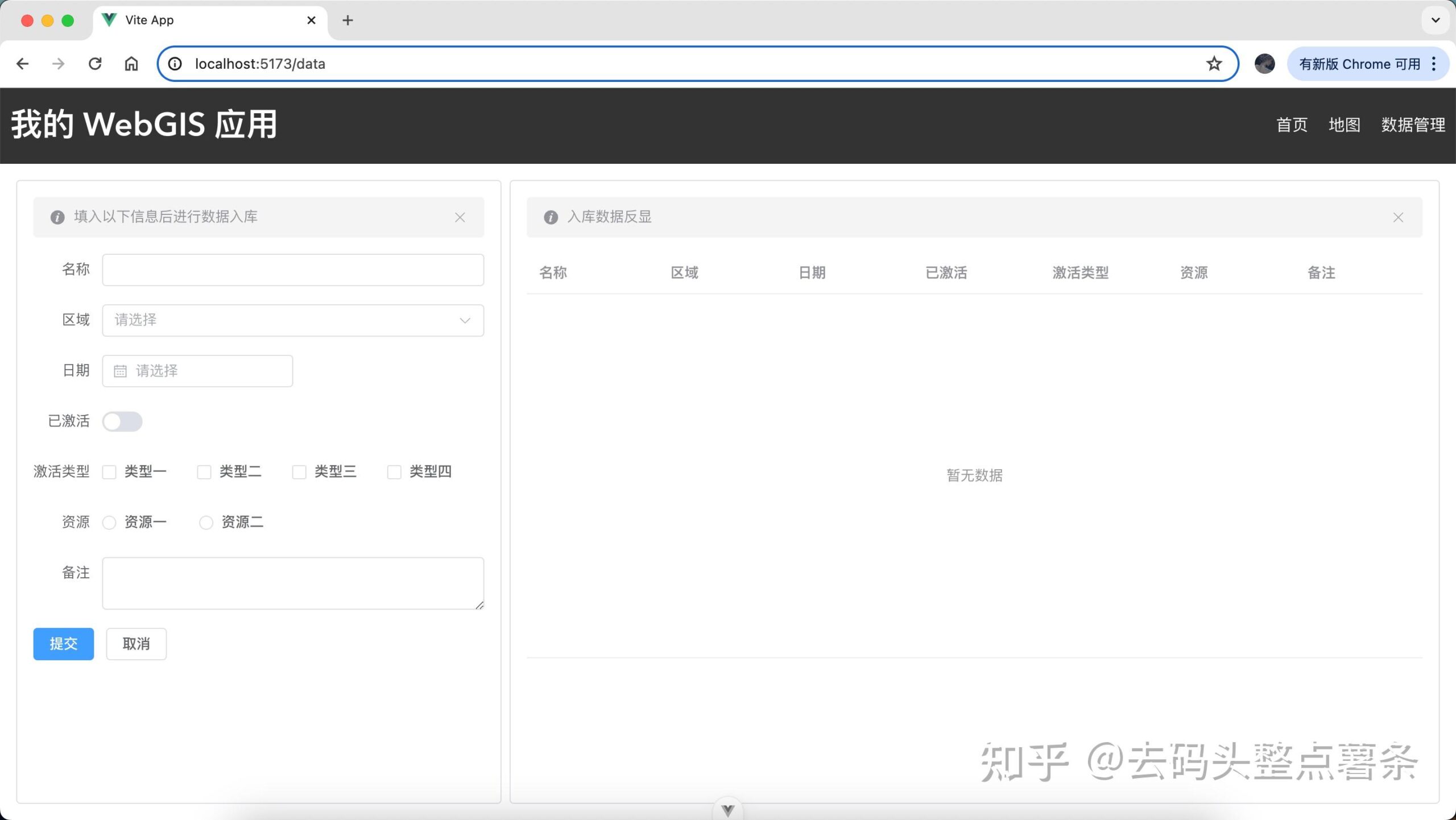Click the calendar icon in the 日期 field
1456x820 pixels.
tap(120, 371)
